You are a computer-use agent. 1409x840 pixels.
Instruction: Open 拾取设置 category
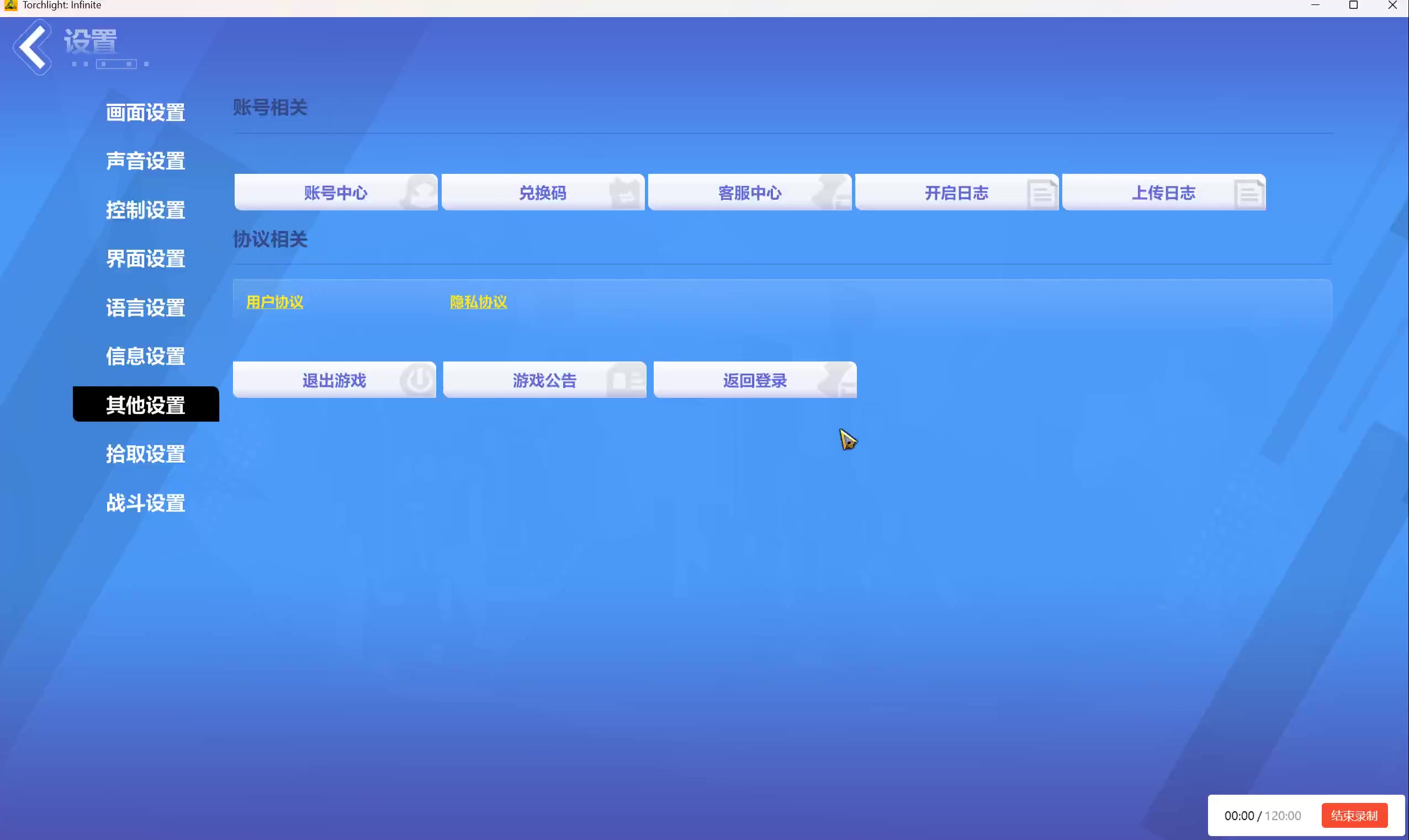click(x=146, y=454)
